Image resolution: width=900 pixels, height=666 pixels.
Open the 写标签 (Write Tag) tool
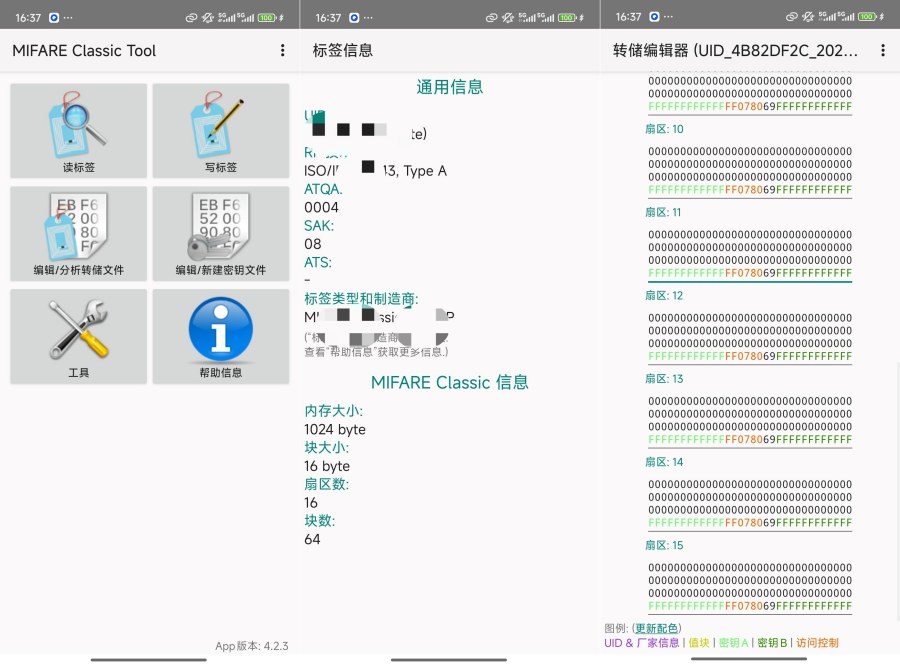[x=221, y=130]
